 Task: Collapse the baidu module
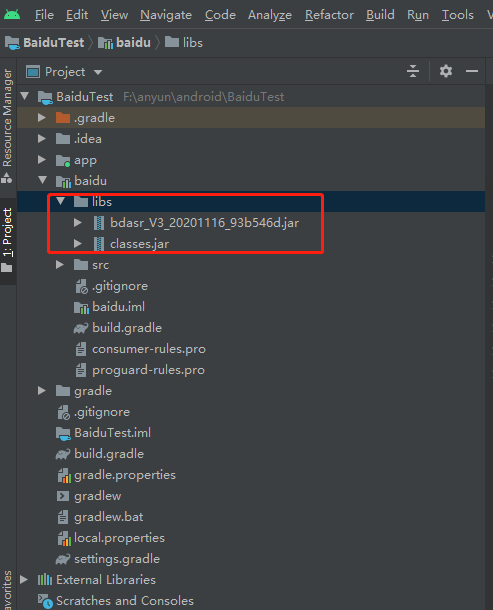pos(42,180)
